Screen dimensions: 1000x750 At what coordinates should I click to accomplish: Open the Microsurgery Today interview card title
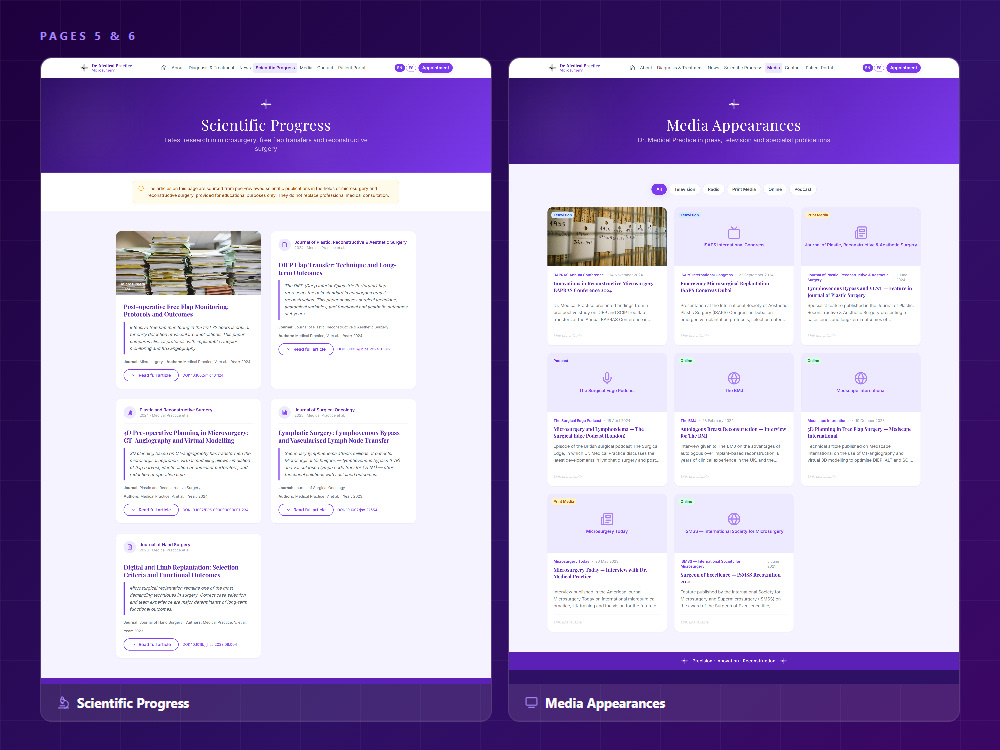coord(600,573)
